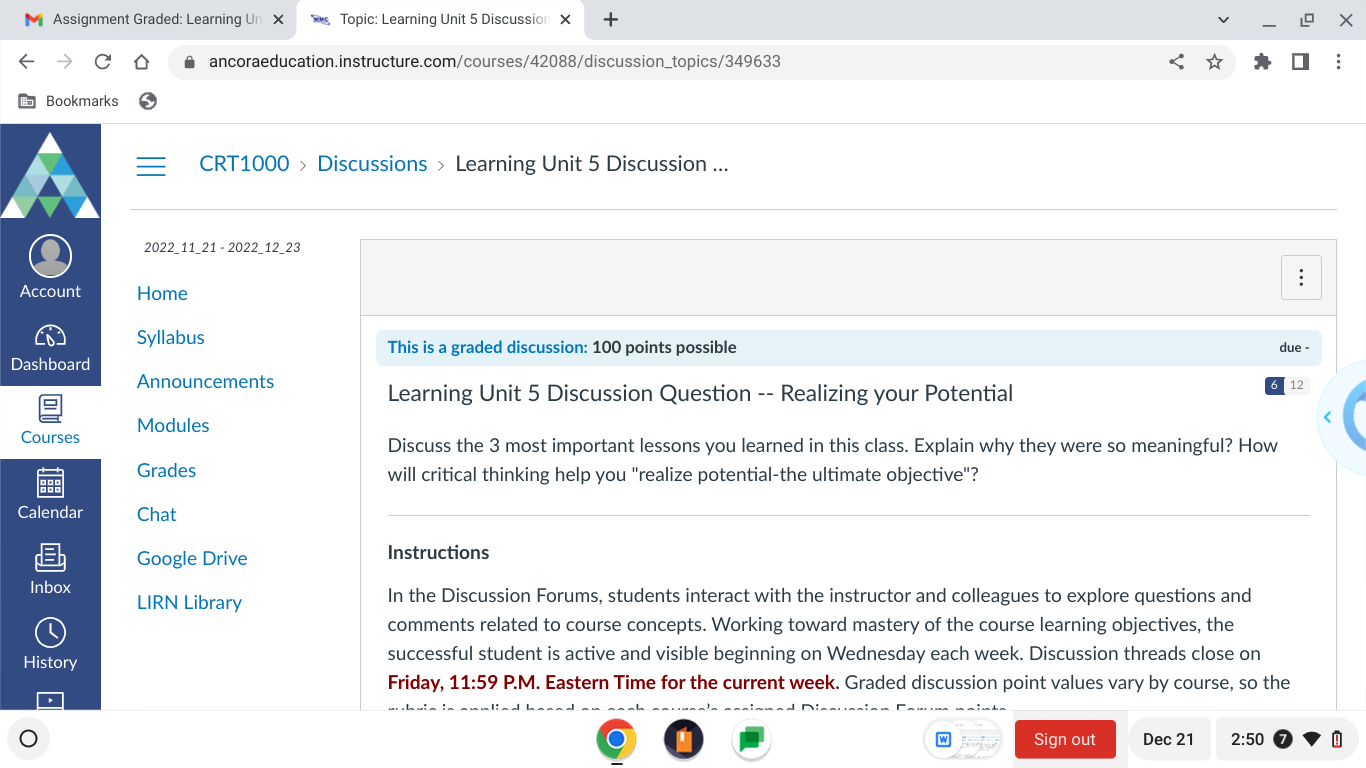Open the Account panel icon

click(50, 257)
